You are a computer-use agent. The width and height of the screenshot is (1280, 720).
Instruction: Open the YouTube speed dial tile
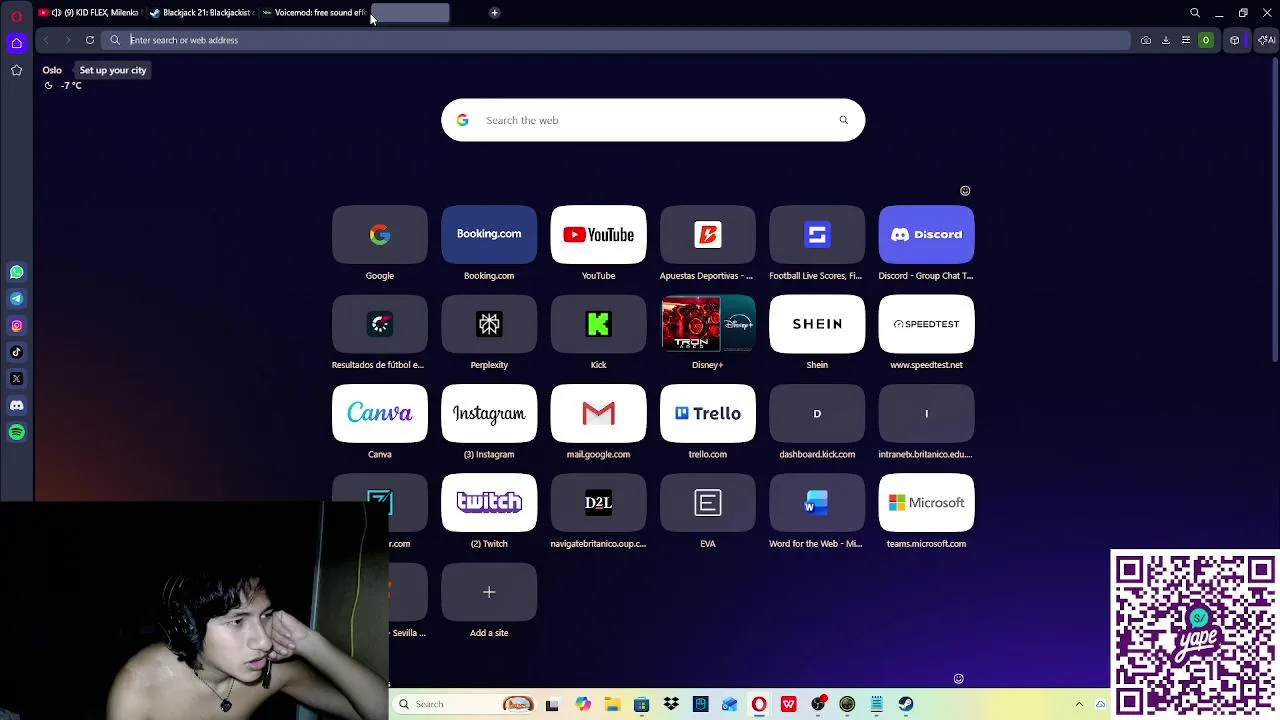598,235
